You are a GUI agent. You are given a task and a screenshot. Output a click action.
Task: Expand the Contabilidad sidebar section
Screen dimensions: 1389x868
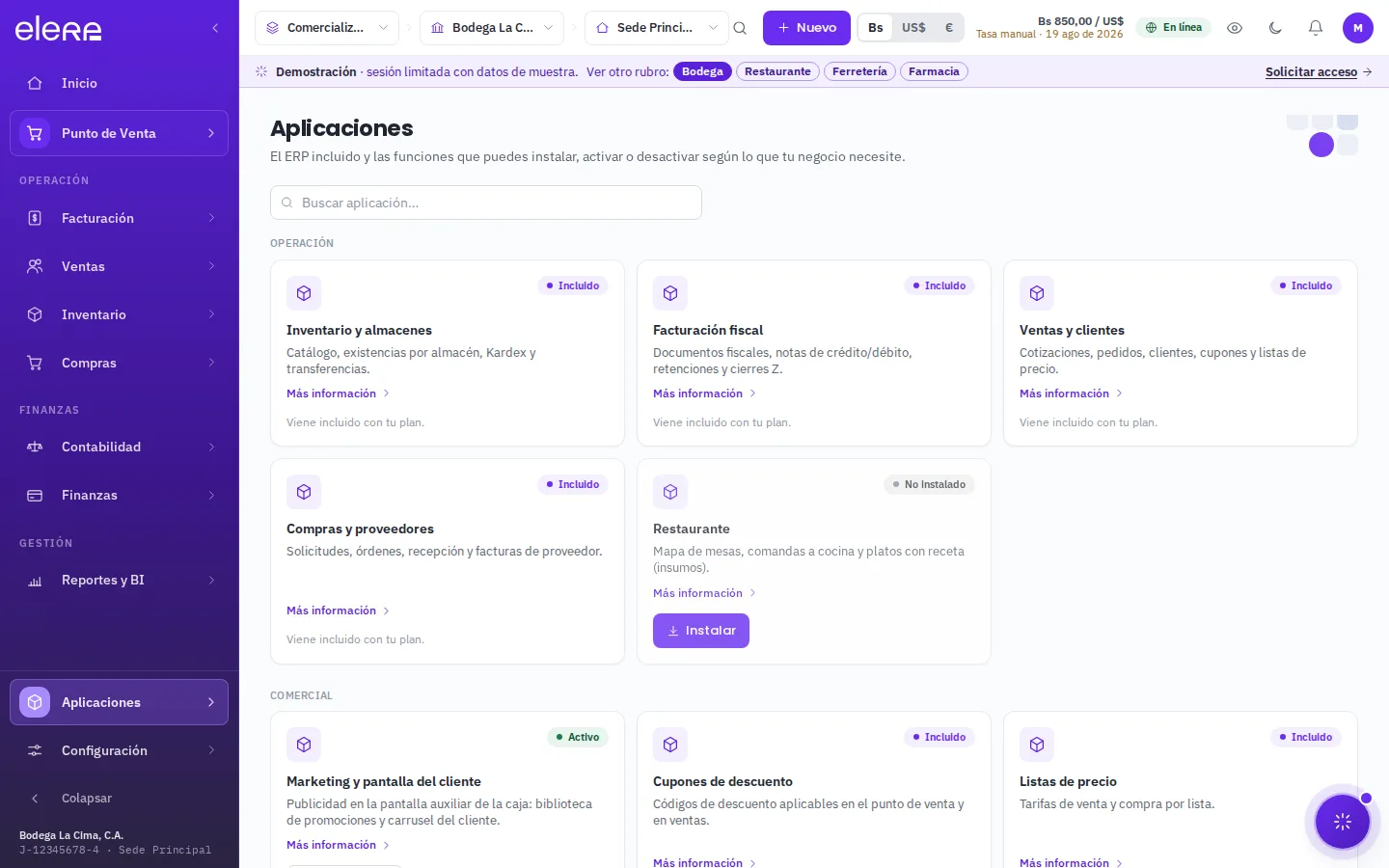coord(120,447)
